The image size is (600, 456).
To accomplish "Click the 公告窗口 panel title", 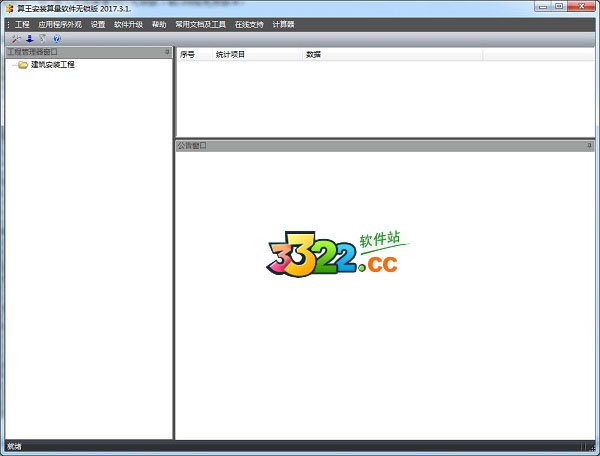I will [x=192, y=145].
